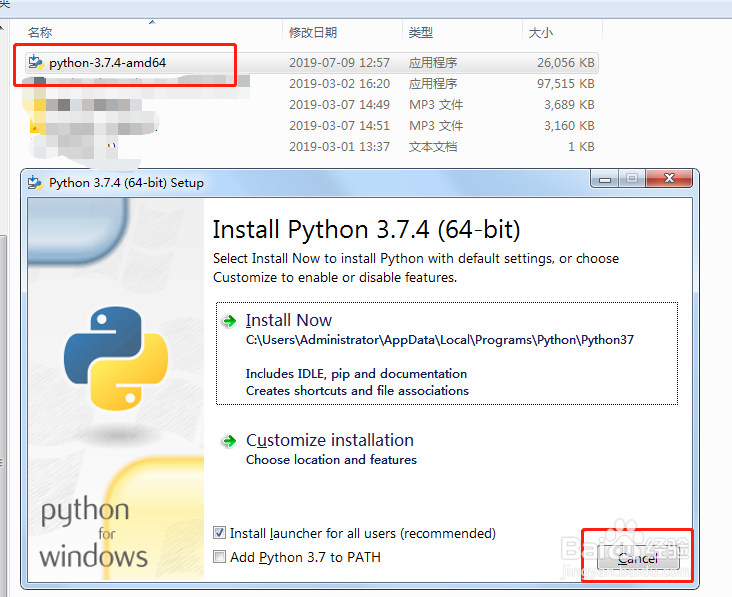Sort files by the 名称 column header
The height and width of the screenshot is (597, 732).
click(x=40, y=33)
